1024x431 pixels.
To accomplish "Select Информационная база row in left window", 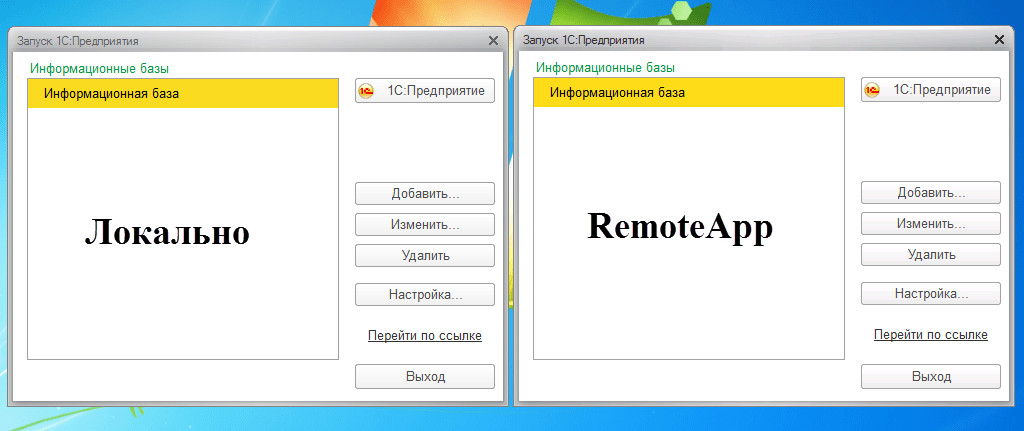I will click(183, 93).
